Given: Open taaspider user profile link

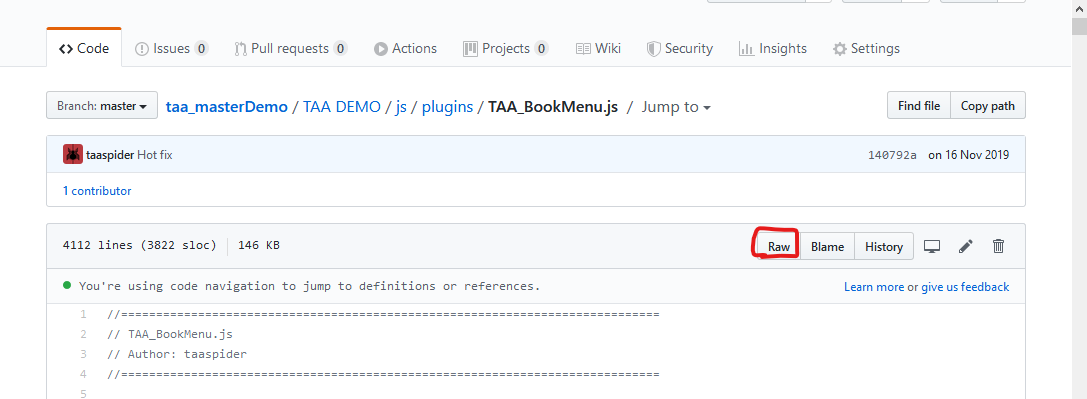Looking at the screenshot, I should [110, 155].
